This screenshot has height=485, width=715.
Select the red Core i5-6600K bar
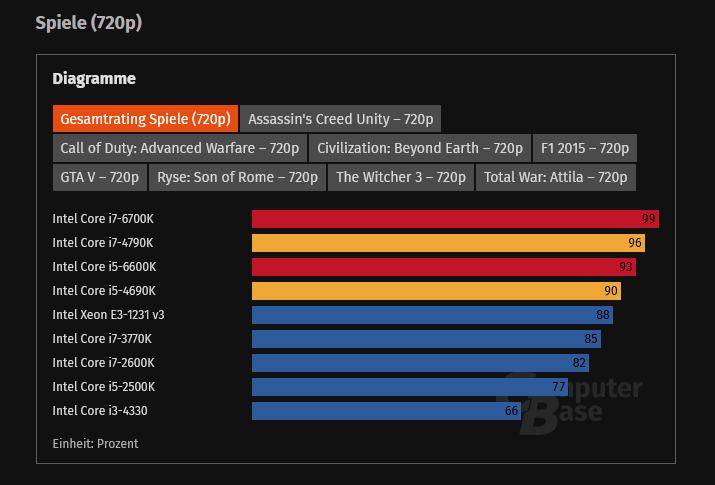443,267
